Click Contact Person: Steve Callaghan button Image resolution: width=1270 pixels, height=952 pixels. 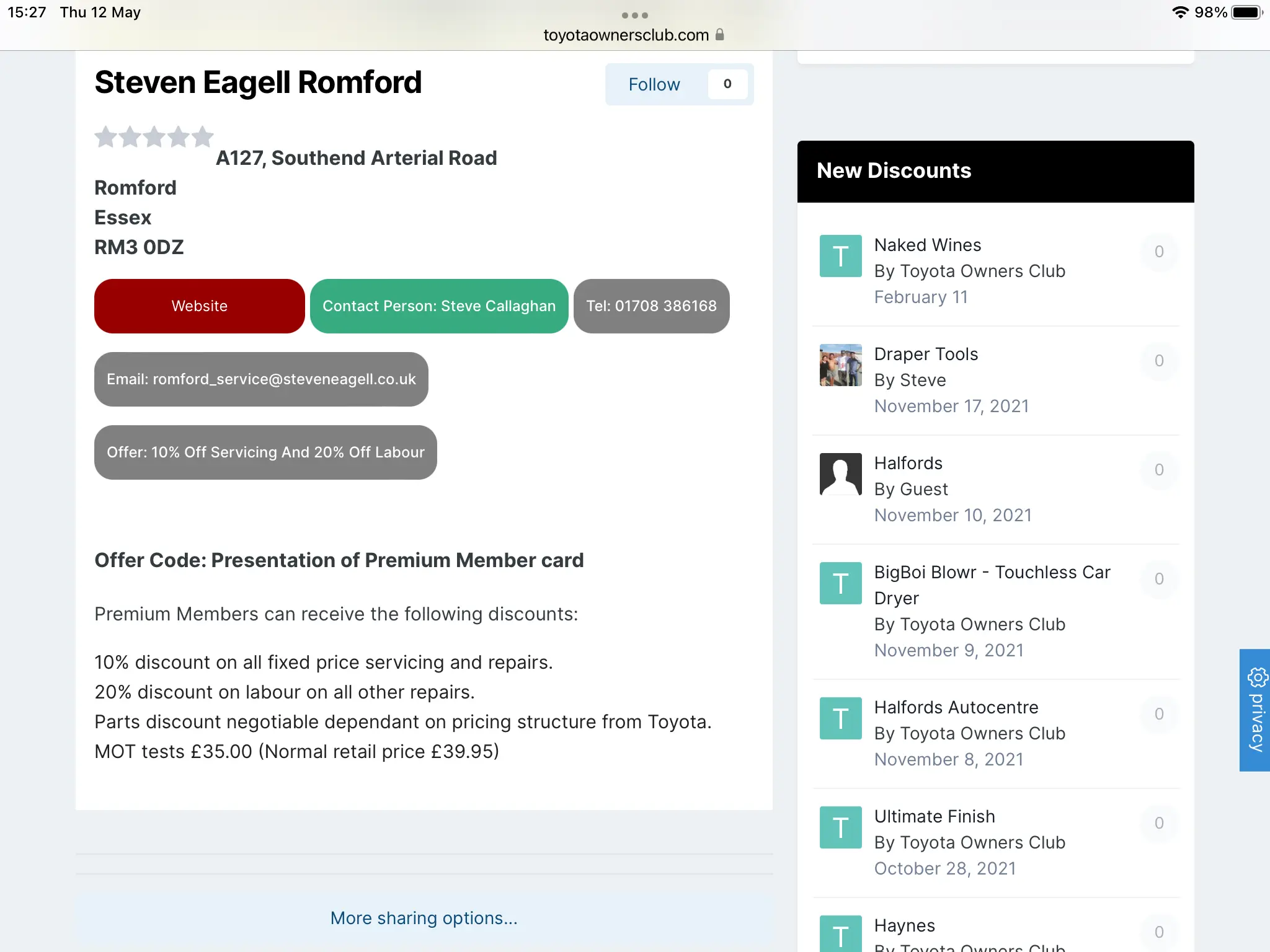pyautogui.click(x=439, y=306)
